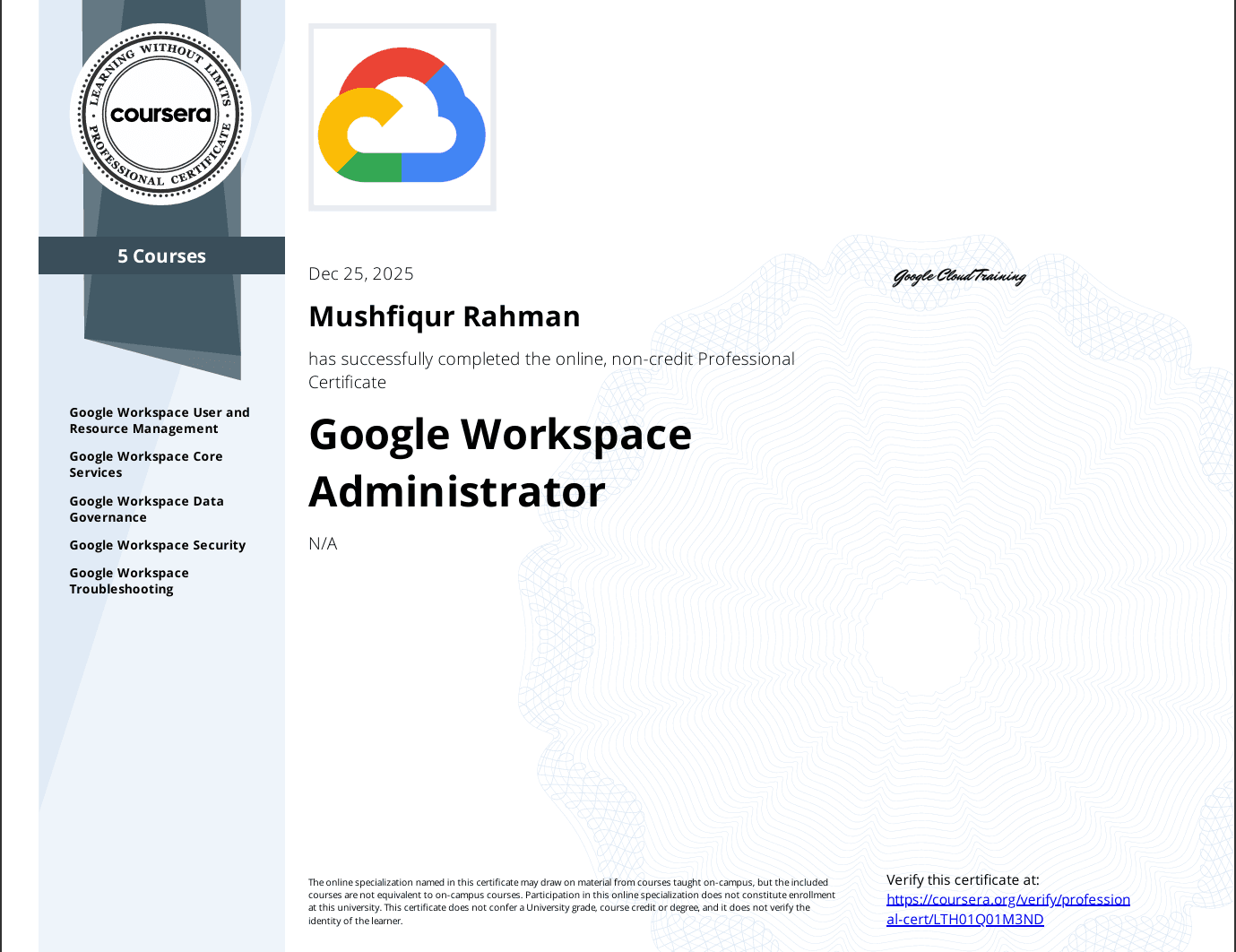Screen dimensions: 1236x952
Task: Select Google Workspace Troubleshooting
Action: pos(129,580)
